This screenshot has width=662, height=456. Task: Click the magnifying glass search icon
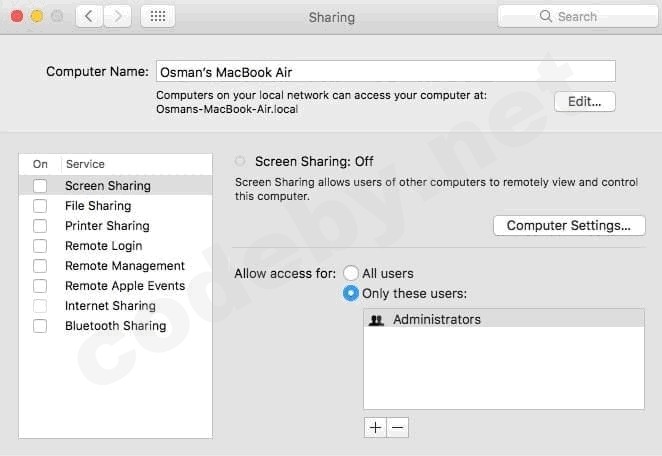coord(546,16)
